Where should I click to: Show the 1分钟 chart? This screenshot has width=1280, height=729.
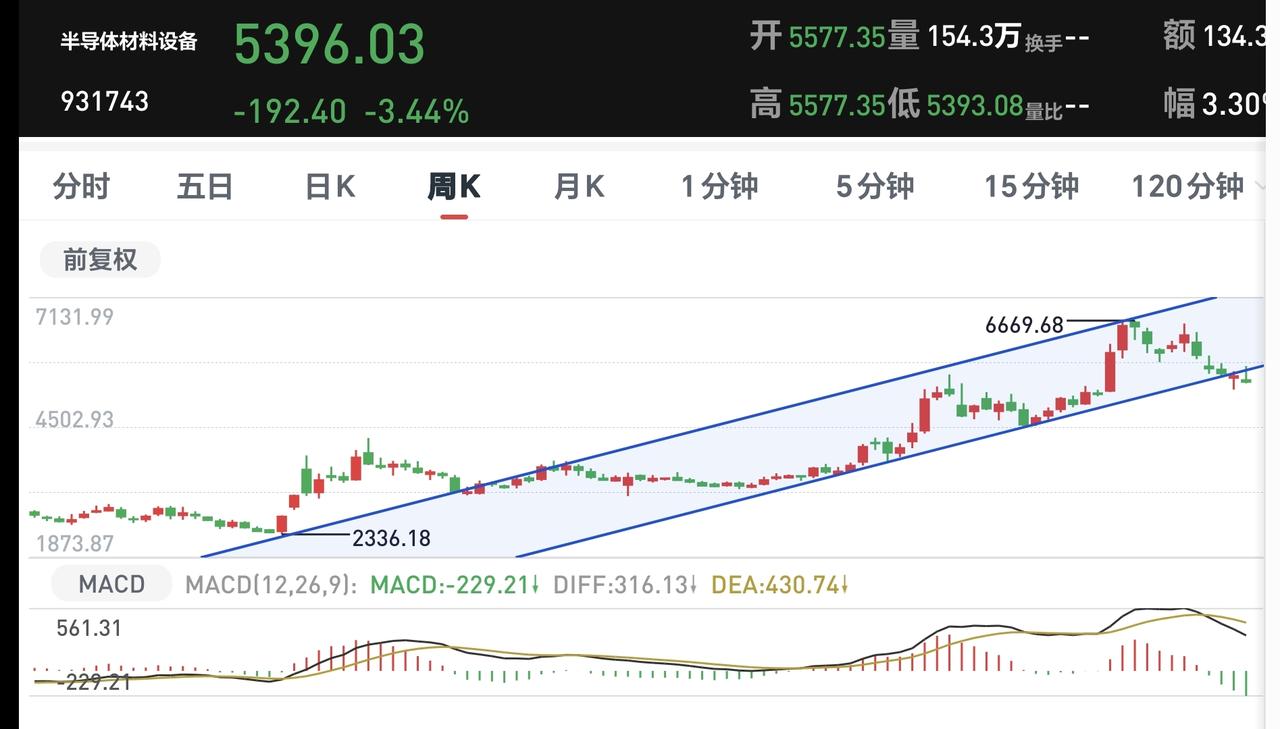point(720,187)
